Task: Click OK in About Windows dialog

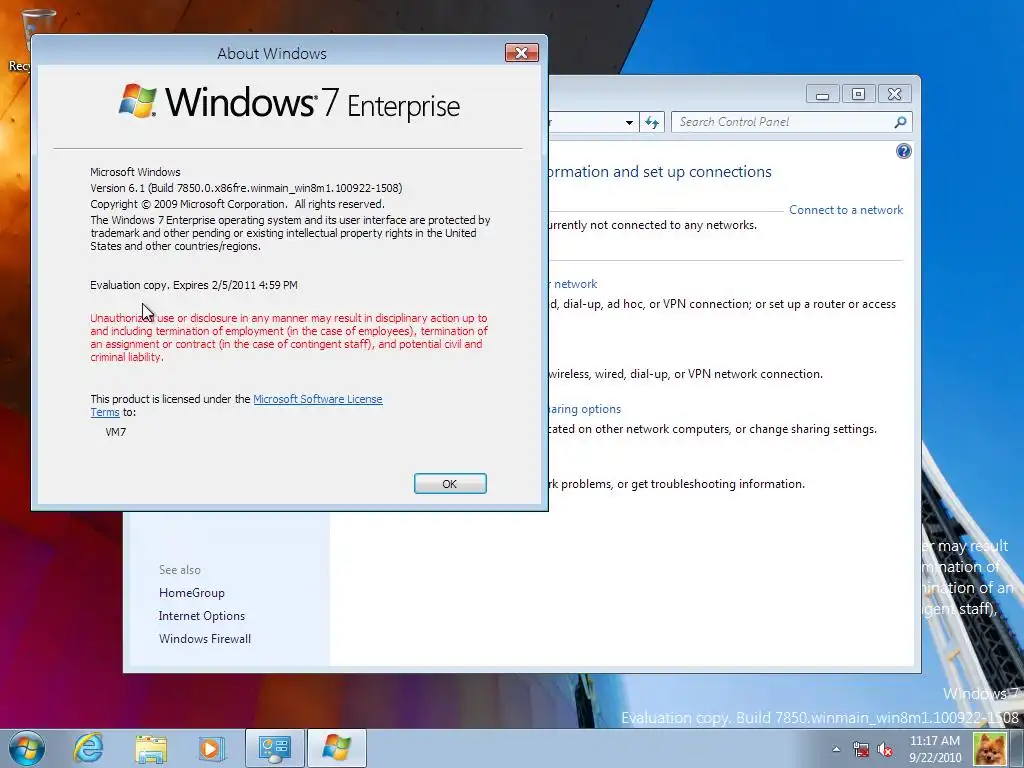Action: click(x=450, y=483)
